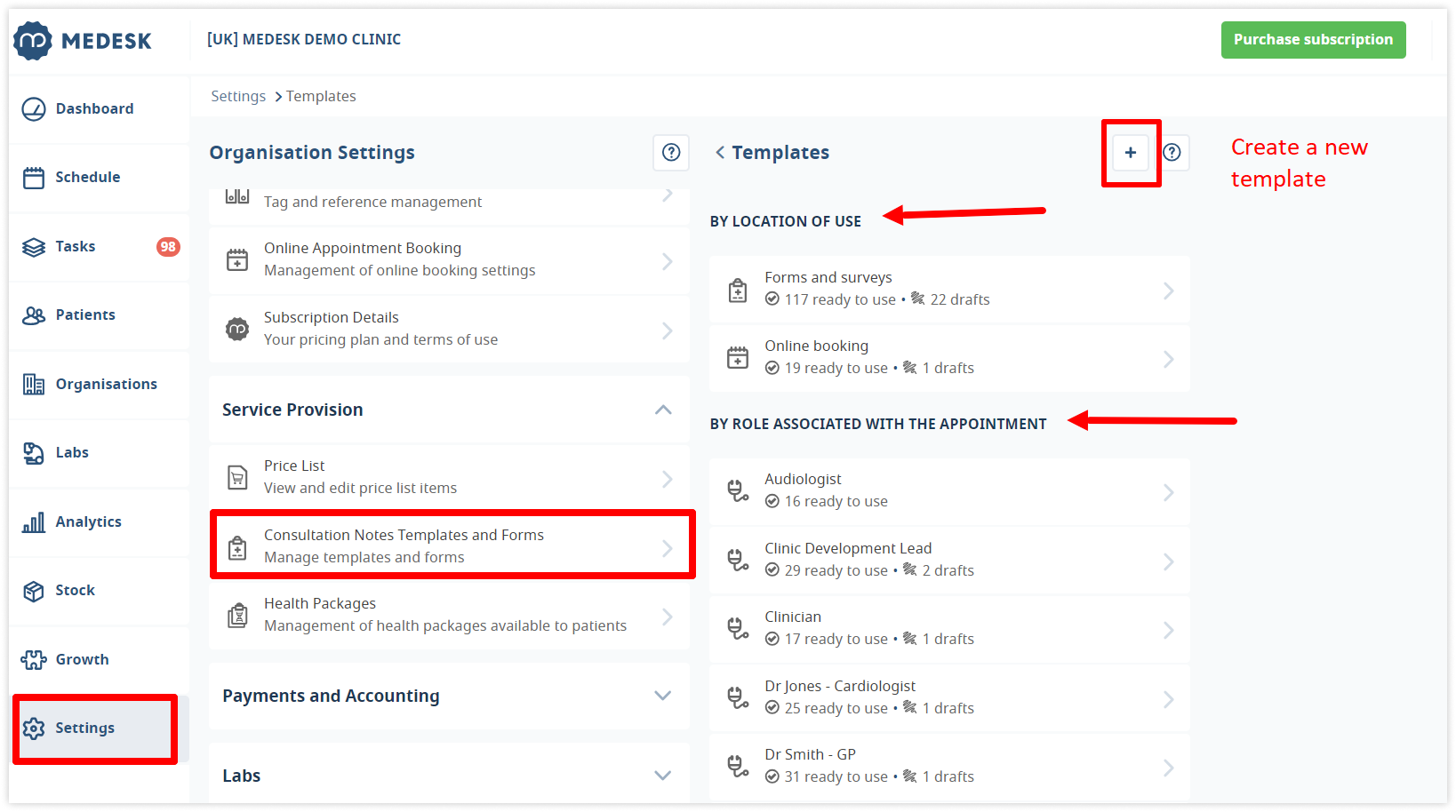Image resolution: width=1456 pixels, height=812 pixels.
Task: Open Templates help question icon
Action: click(1172, 153)
